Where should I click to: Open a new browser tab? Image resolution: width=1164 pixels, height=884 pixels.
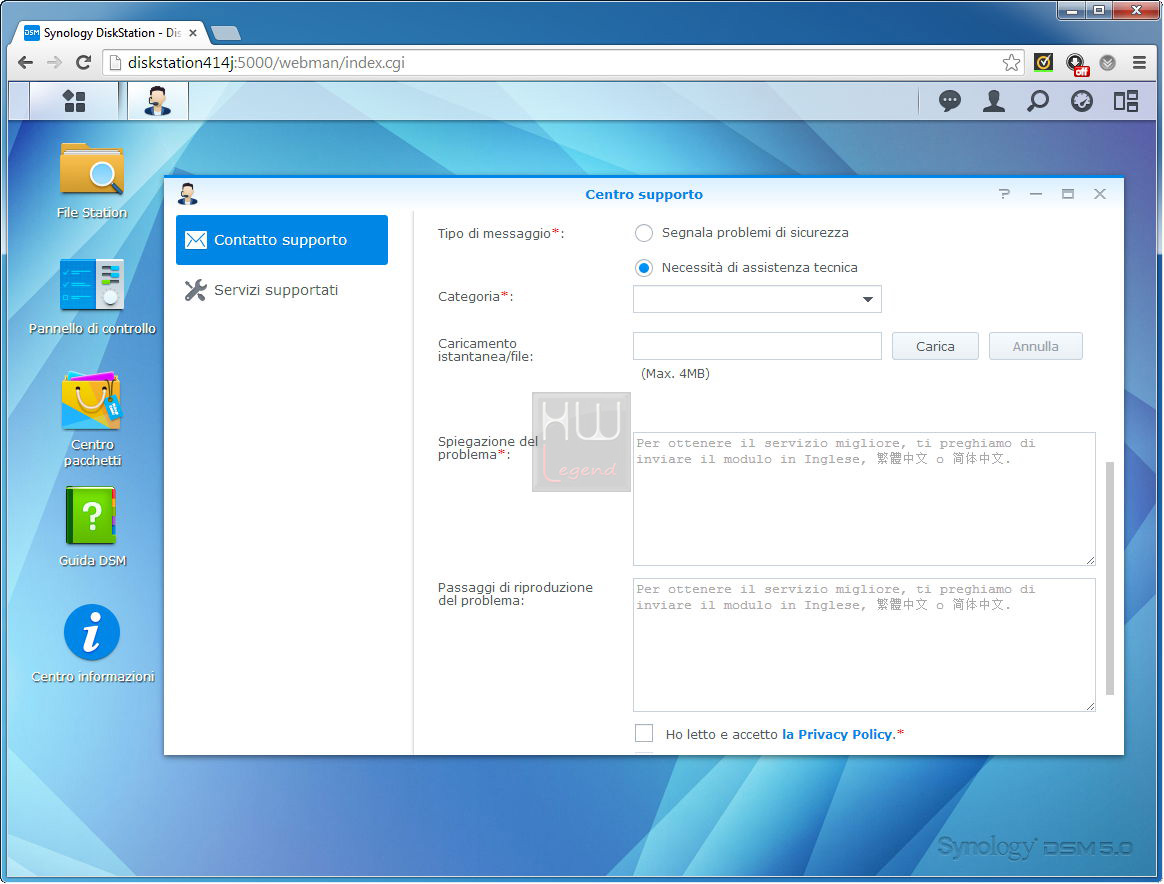point(226,33)
